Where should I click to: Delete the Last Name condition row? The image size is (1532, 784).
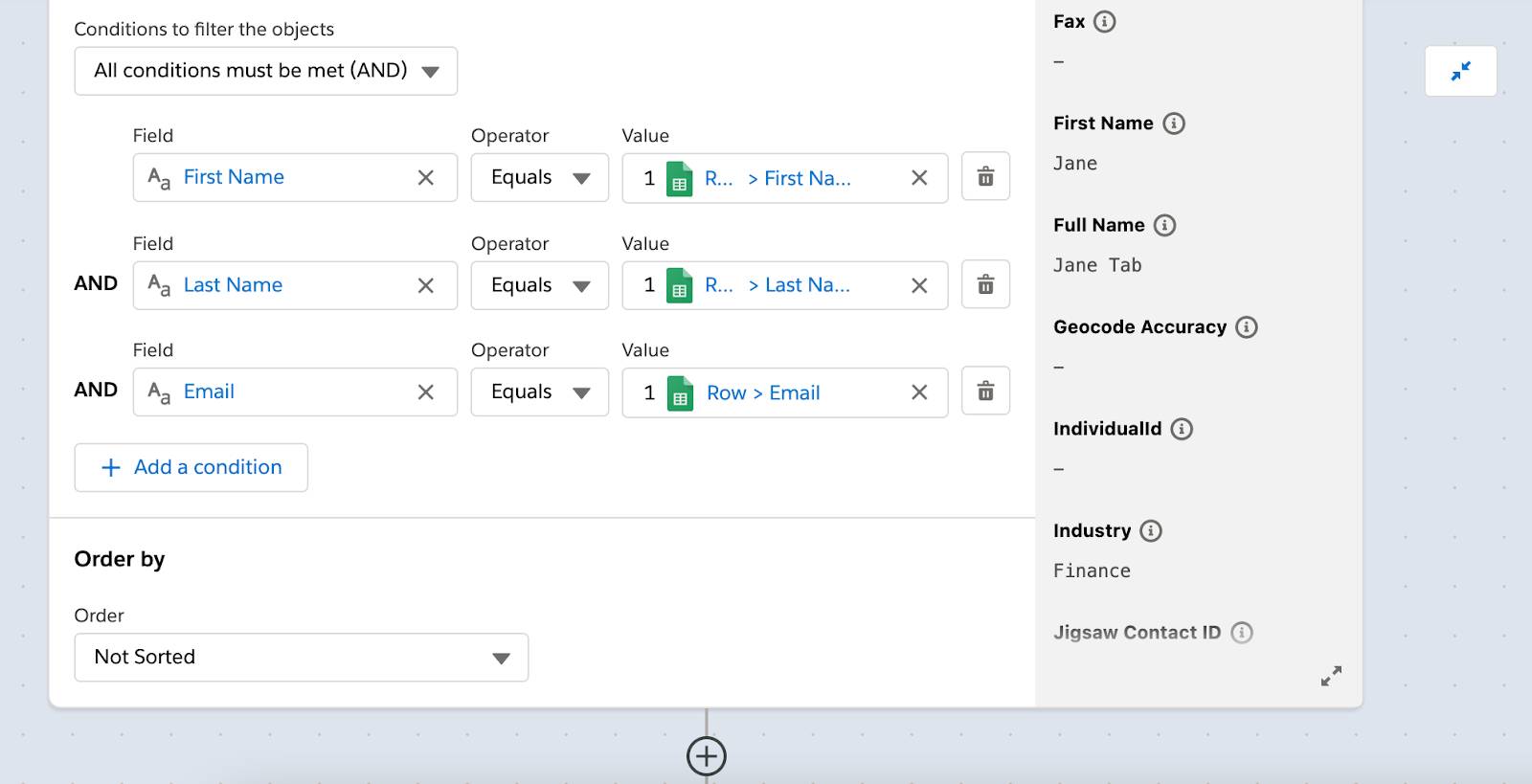pyautogui.click(x=985, y=285)
